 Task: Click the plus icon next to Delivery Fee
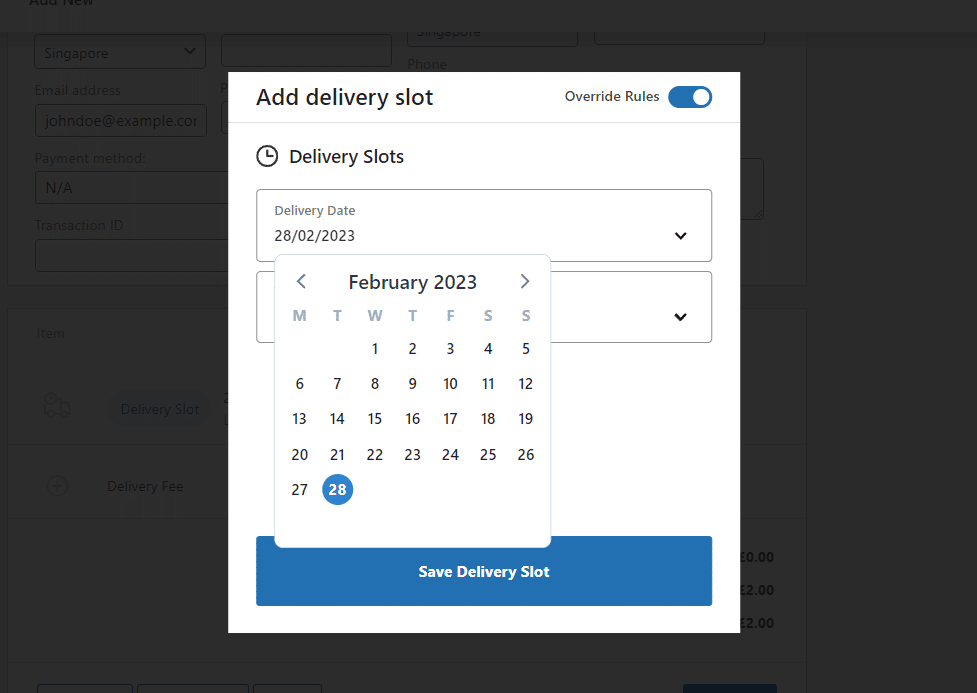[57, 486]
